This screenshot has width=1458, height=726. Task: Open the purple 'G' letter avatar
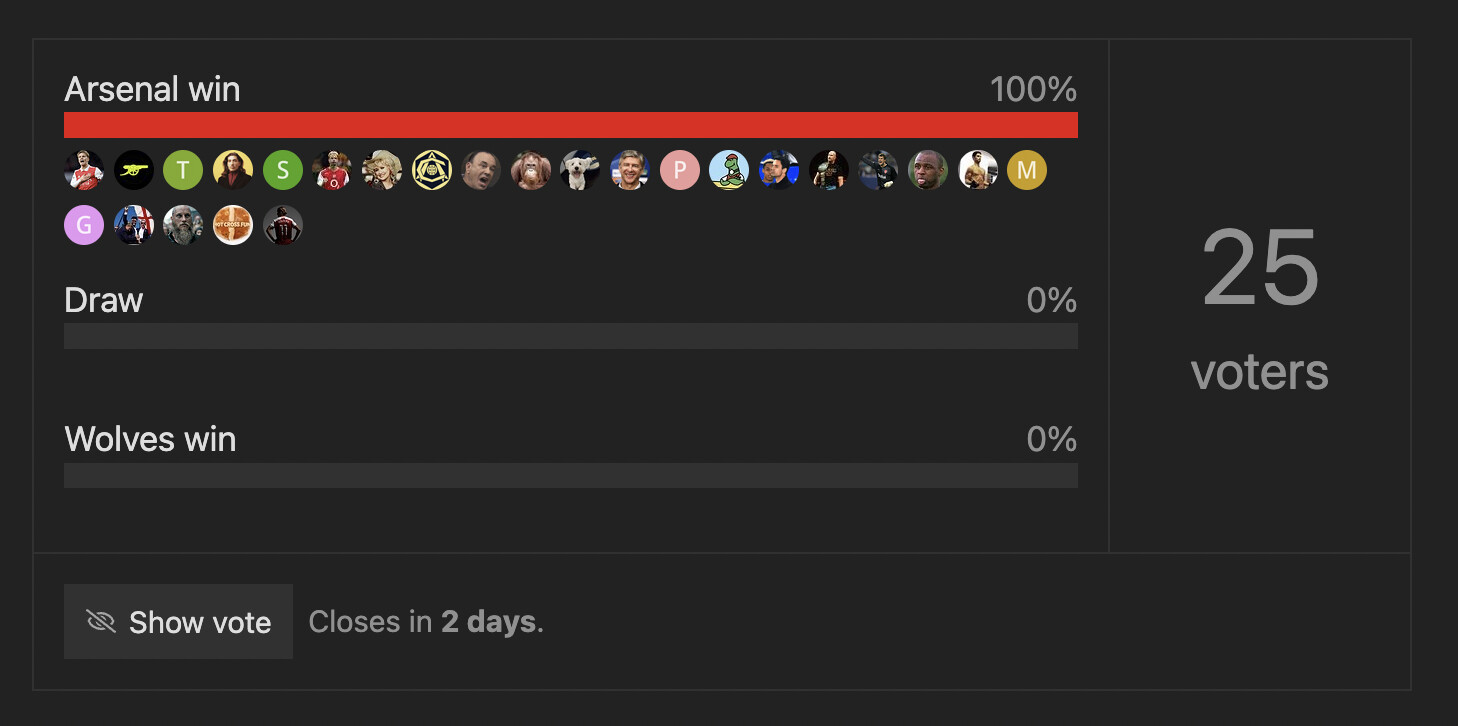pos(84,225)
